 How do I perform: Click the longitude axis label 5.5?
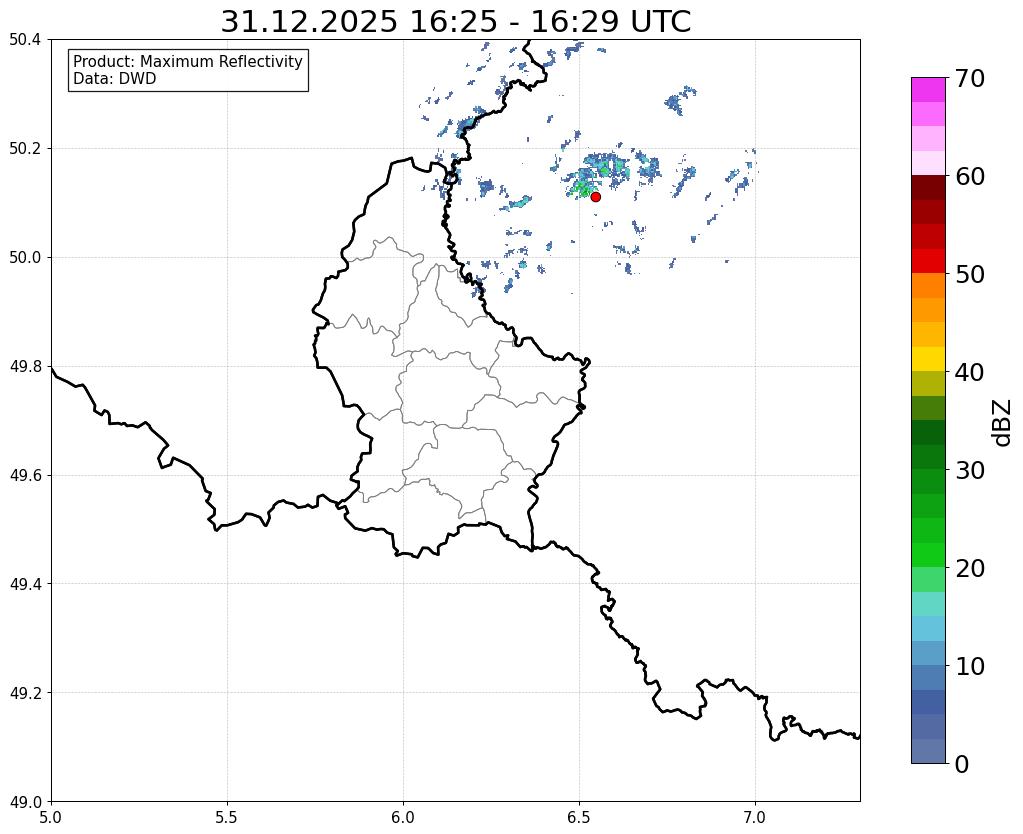click(227, 817)
